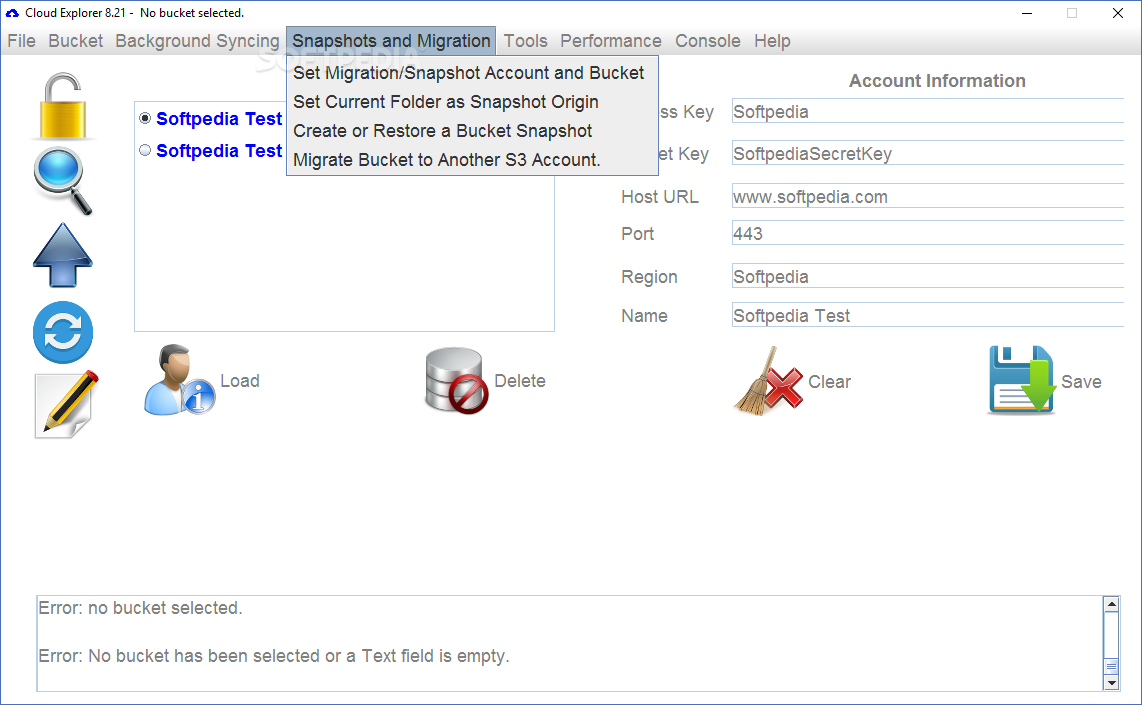Choose Migrate Bucket to Another S3 Account
This screenshot has width=1142, height=705.
pyautogui.click(x=472, y=159)
